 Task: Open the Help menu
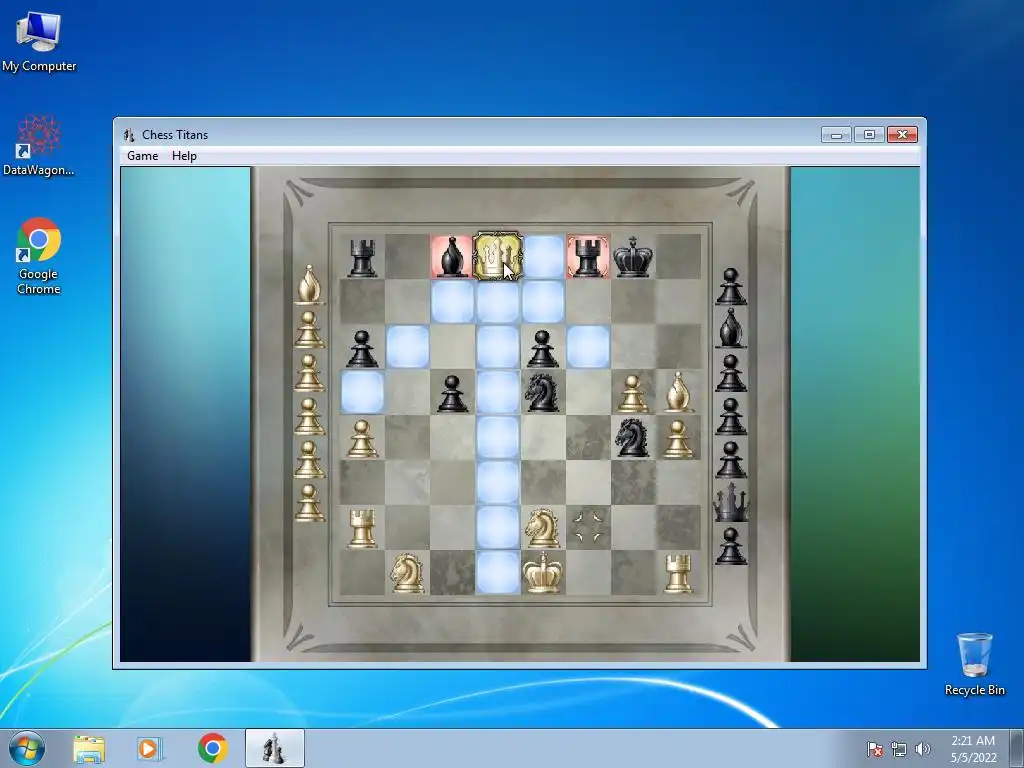click(184, 156)
